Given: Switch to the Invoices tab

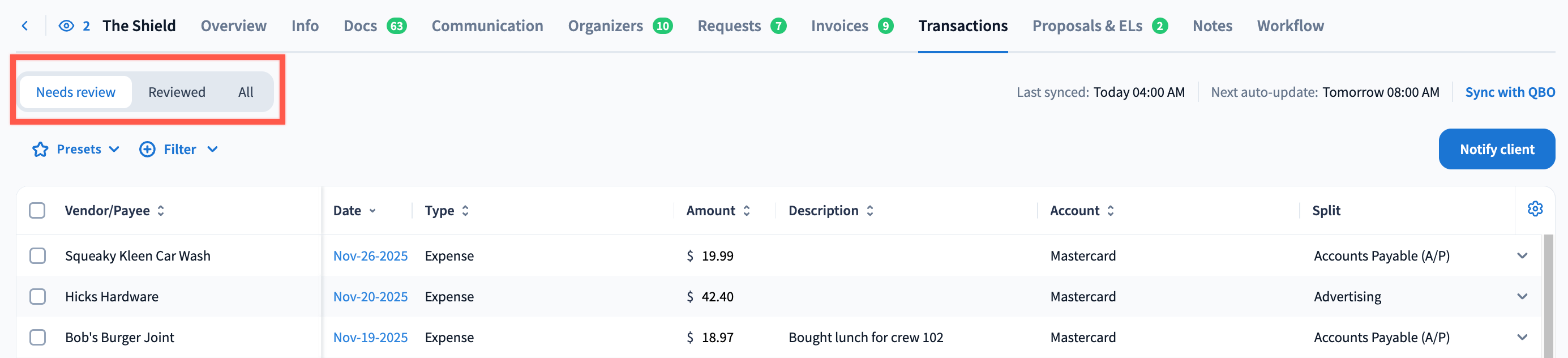Looking at the screenshot, I should [x=839, y=25].
